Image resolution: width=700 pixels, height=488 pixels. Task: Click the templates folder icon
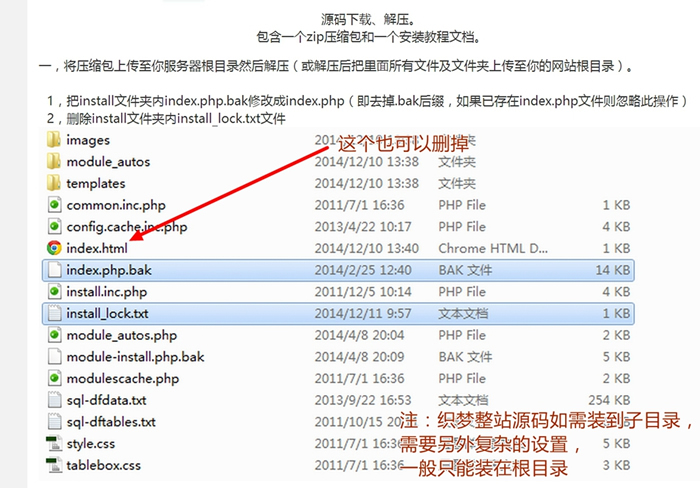[54, 183]
